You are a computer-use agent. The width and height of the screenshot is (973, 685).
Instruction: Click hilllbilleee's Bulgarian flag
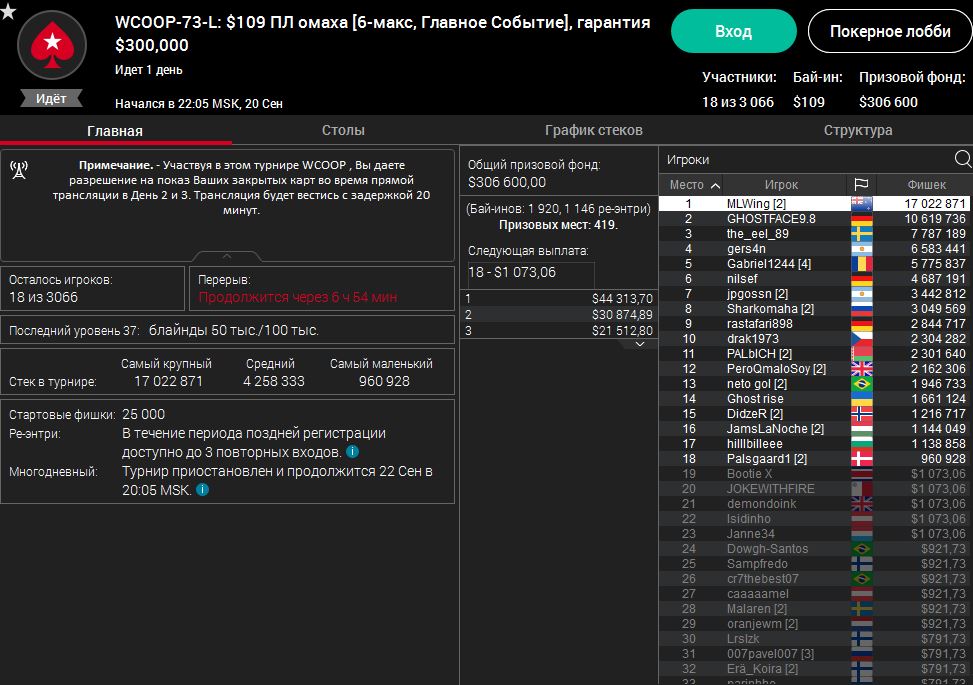pos(861,444)
